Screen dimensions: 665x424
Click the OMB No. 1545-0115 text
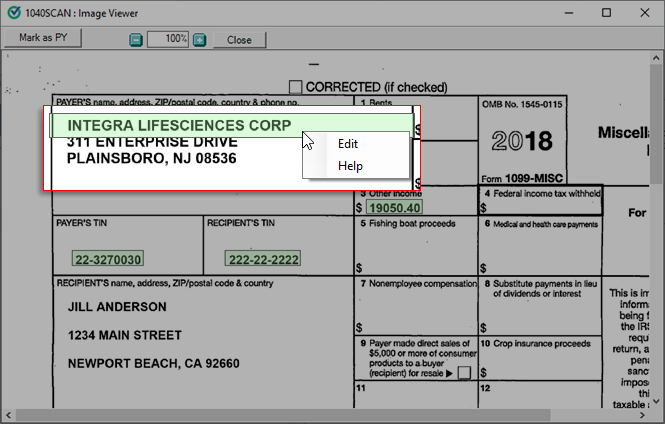[522, 104]
